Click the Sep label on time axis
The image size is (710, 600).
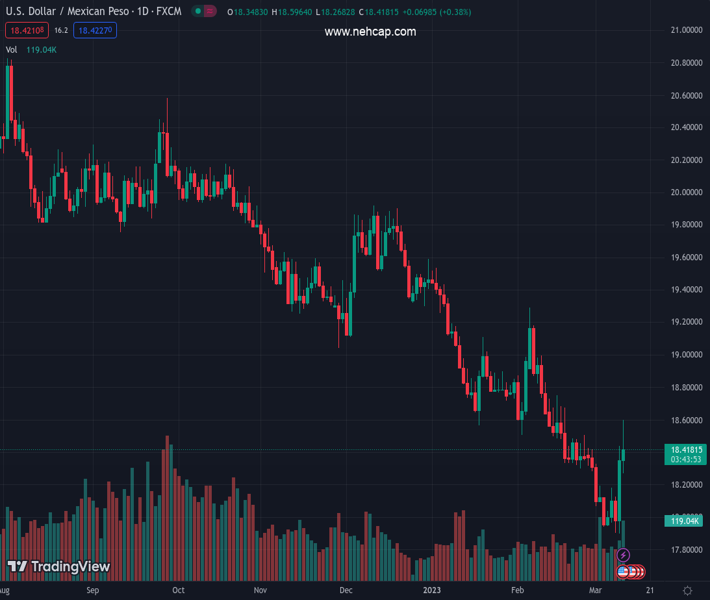(93, 591)
